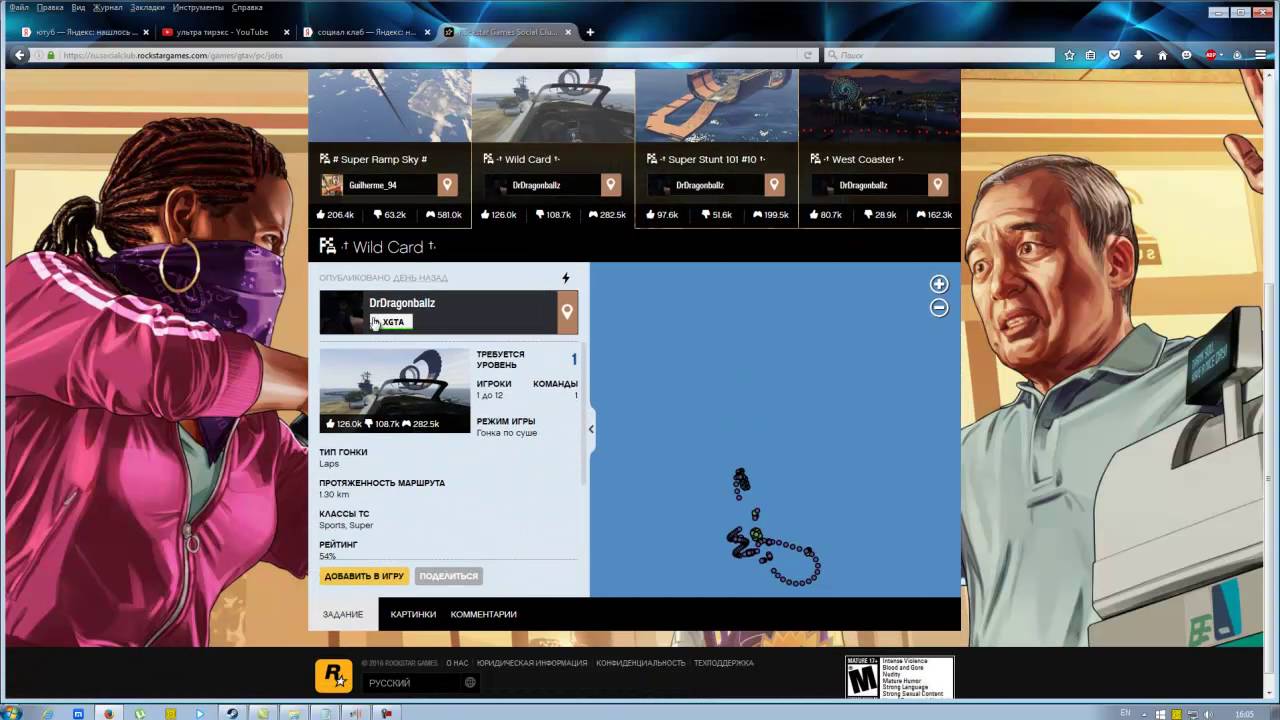This screenshot has height=720, width=1280.
Task: Click the Adblock Plus icon
Action: (x=1211, y=55)
